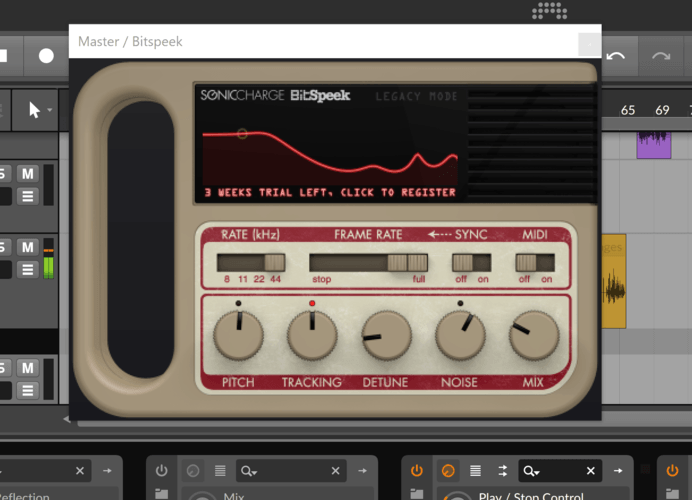Click the Master / Bitspeek window title

click(130, 41)
